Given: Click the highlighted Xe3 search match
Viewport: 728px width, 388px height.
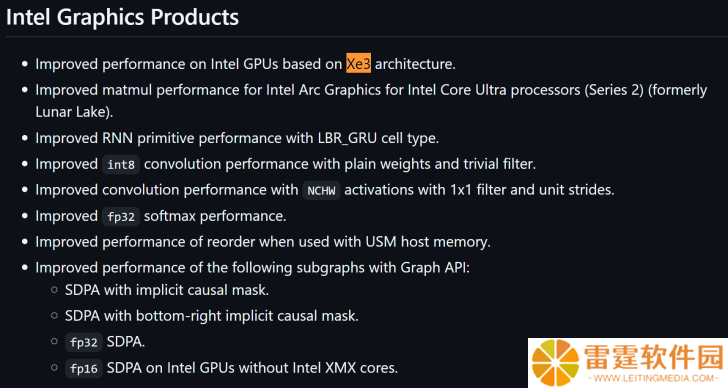Looking at the screenshot, I should (358, 64).
